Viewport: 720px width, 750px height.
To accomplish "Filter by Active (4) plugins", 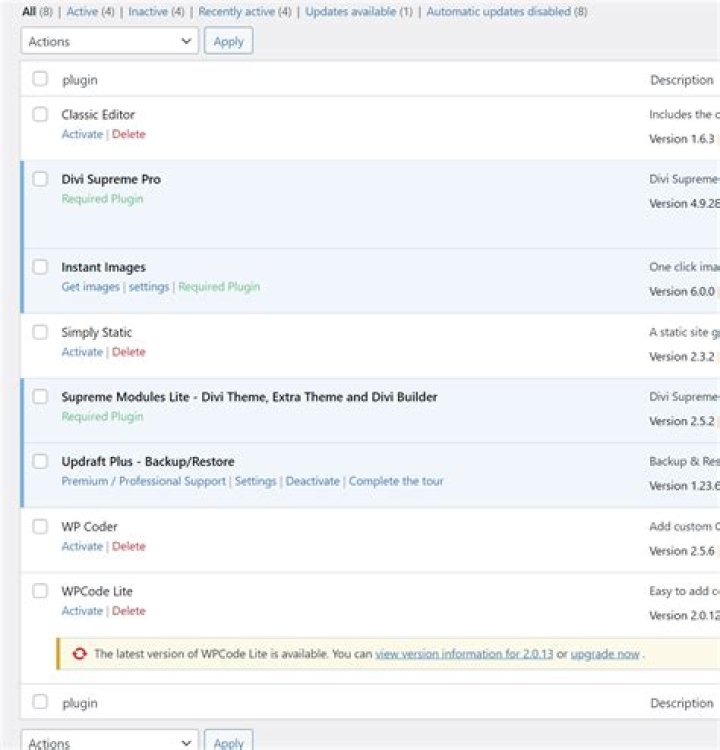I will point(90,11).
